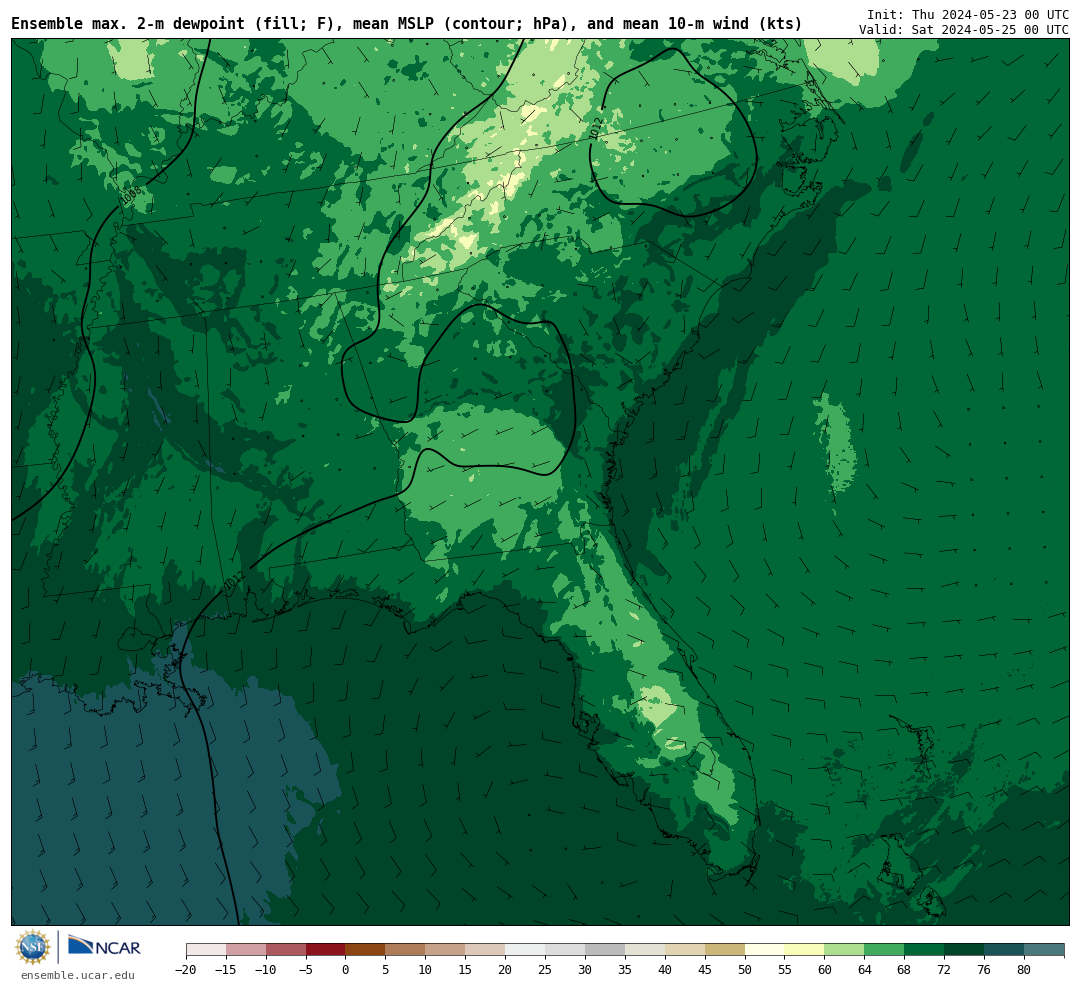Pick the -20 to -15 pale pink swatch
This screenshot has height=988, width=1080.
(206, 950)
